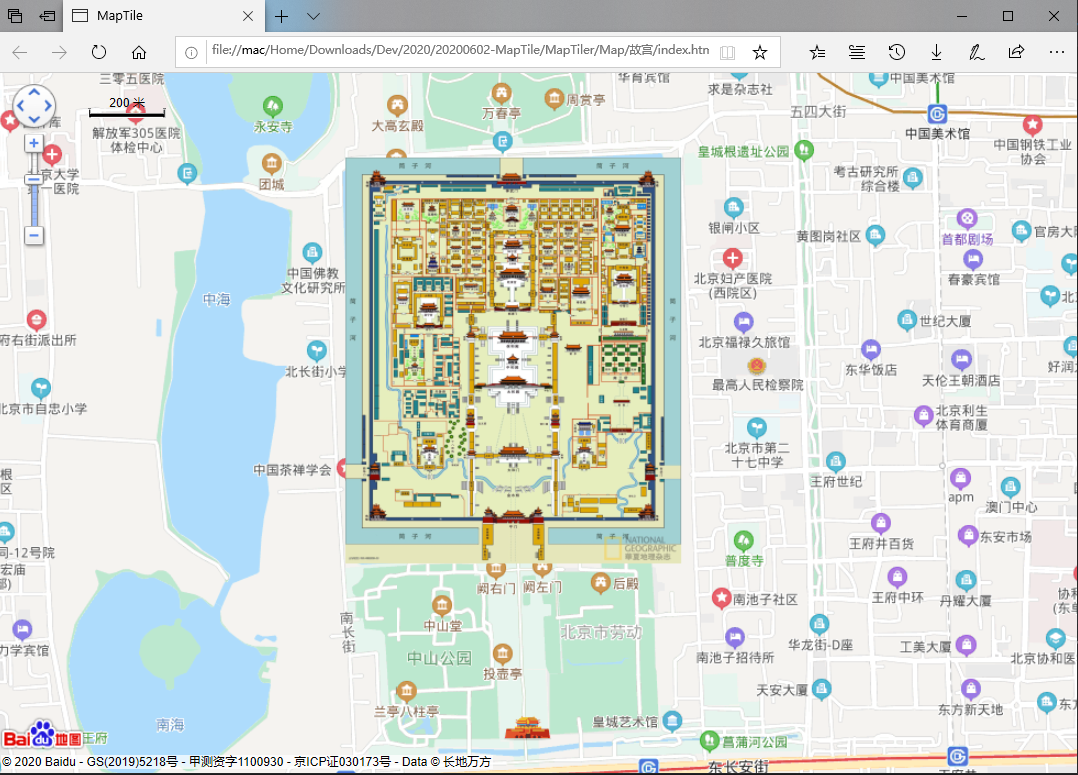The image size is (1078, 775).
Task: Click the 皇城艺术馆 marker
Action: [672, 721]
